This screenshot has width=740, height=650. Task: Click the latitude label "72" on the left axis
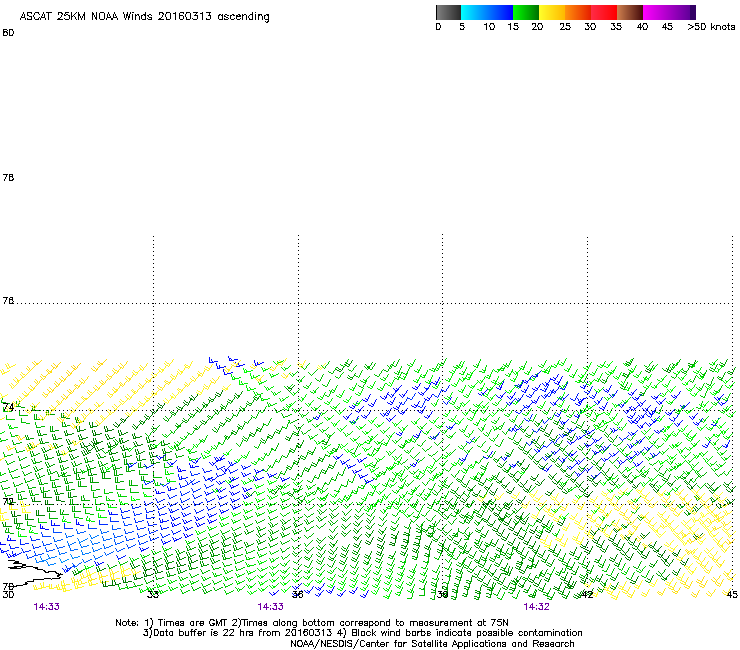click(x=8, y=501)
